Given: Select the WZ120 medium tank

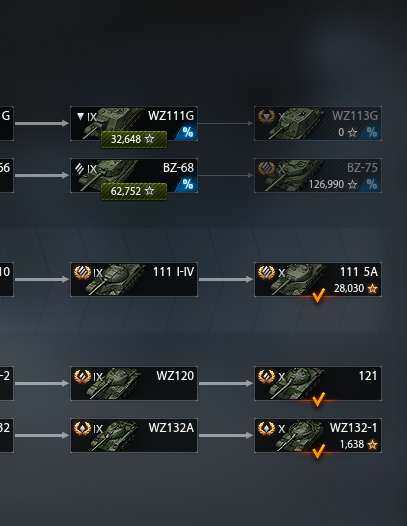Looking at the screenshot, I should click(134, 383).
